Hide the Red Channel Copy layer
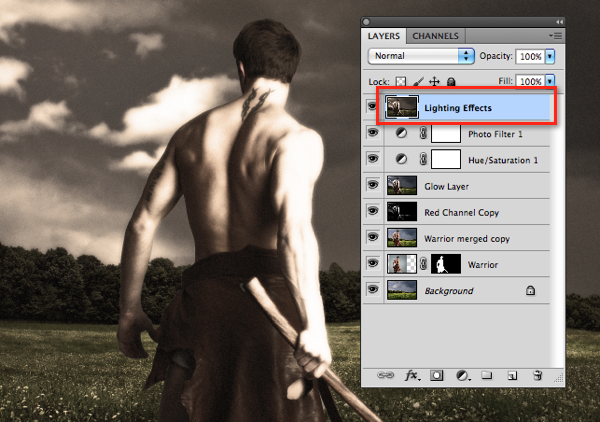The image size is (600, 422). [x=373, y=211]
